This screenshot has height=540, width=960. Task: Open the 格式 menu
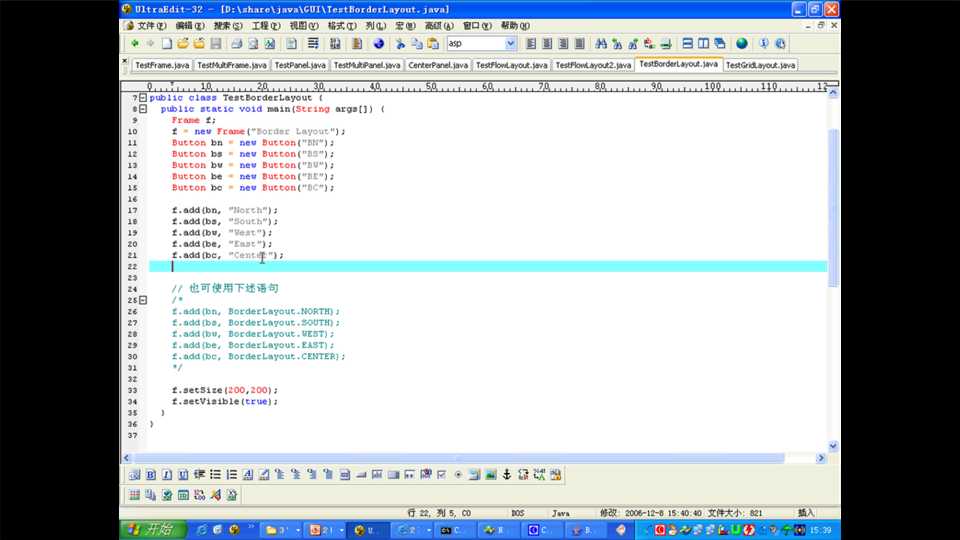[342, 26]
